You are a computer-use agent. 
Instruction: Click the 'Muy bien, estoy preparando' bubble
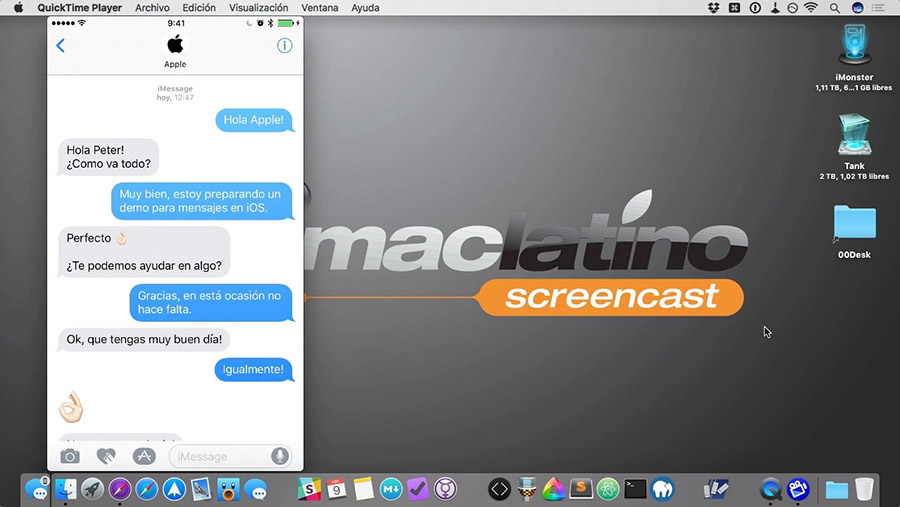pos(201,201)
